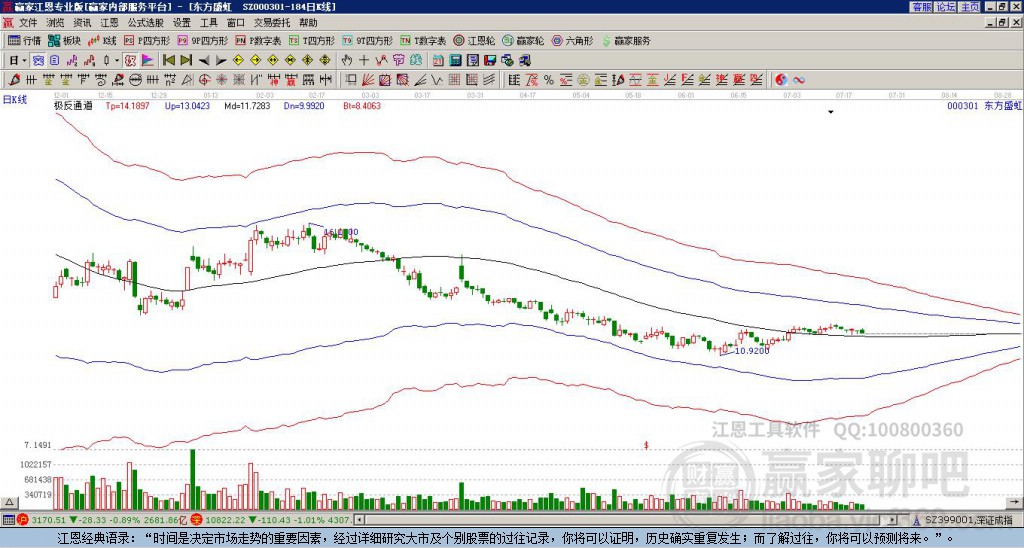Screen dimensions: 1024x548
Task: Click the save floppy disk icon
Action: 490,60
